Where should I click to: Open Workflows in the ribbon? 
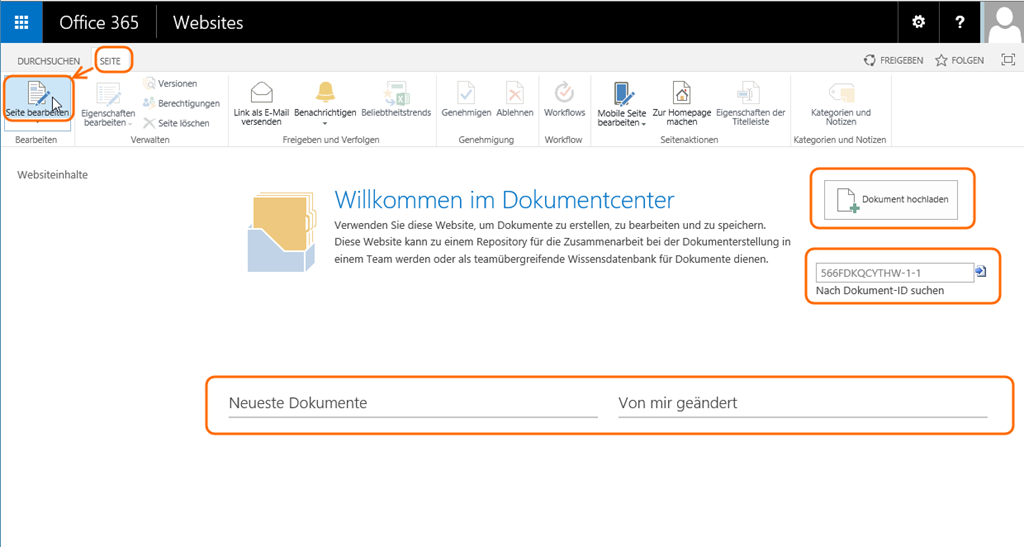pos(564,101)
